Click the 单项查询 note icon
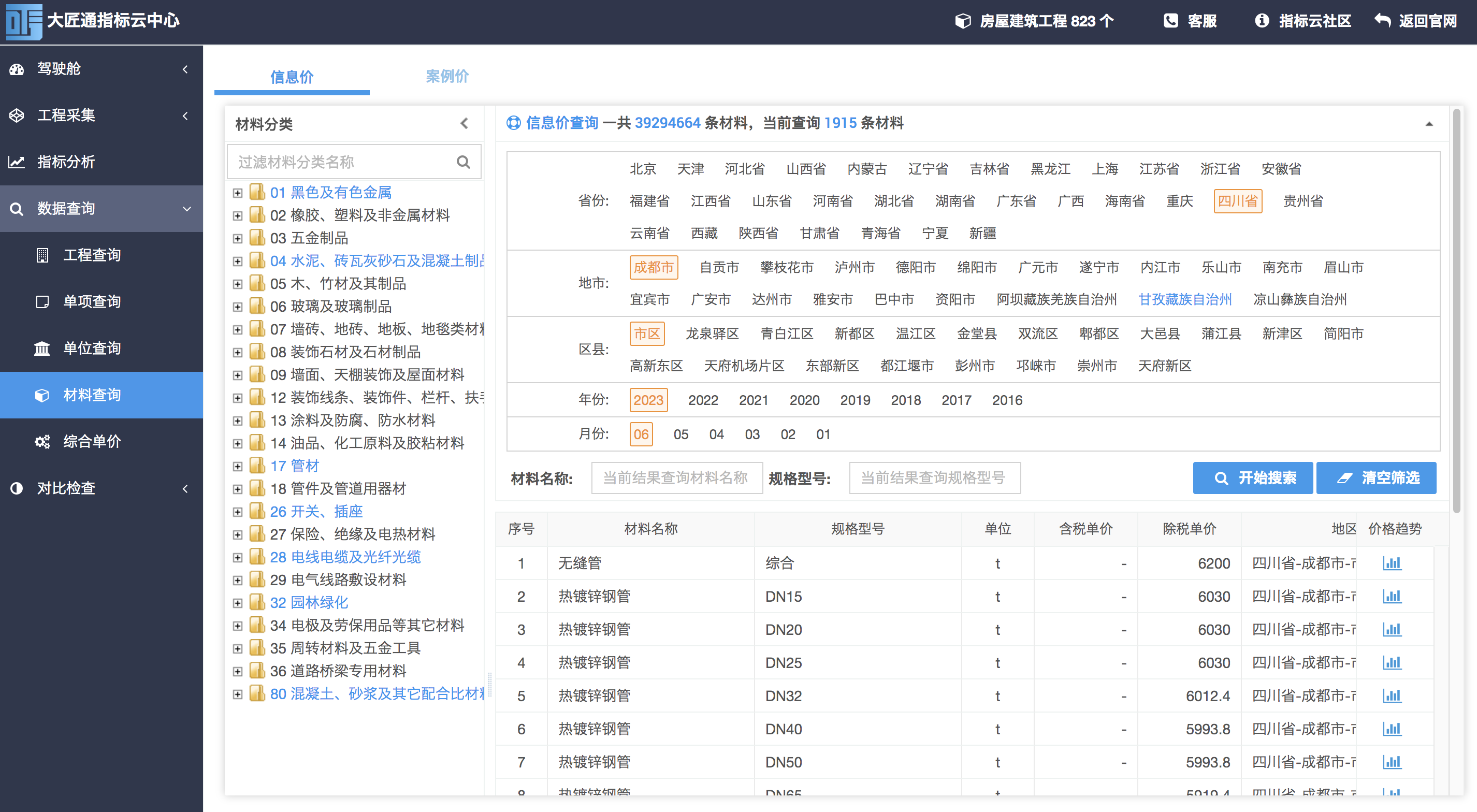Viewport: 1477px width, 812px height. 42,302
